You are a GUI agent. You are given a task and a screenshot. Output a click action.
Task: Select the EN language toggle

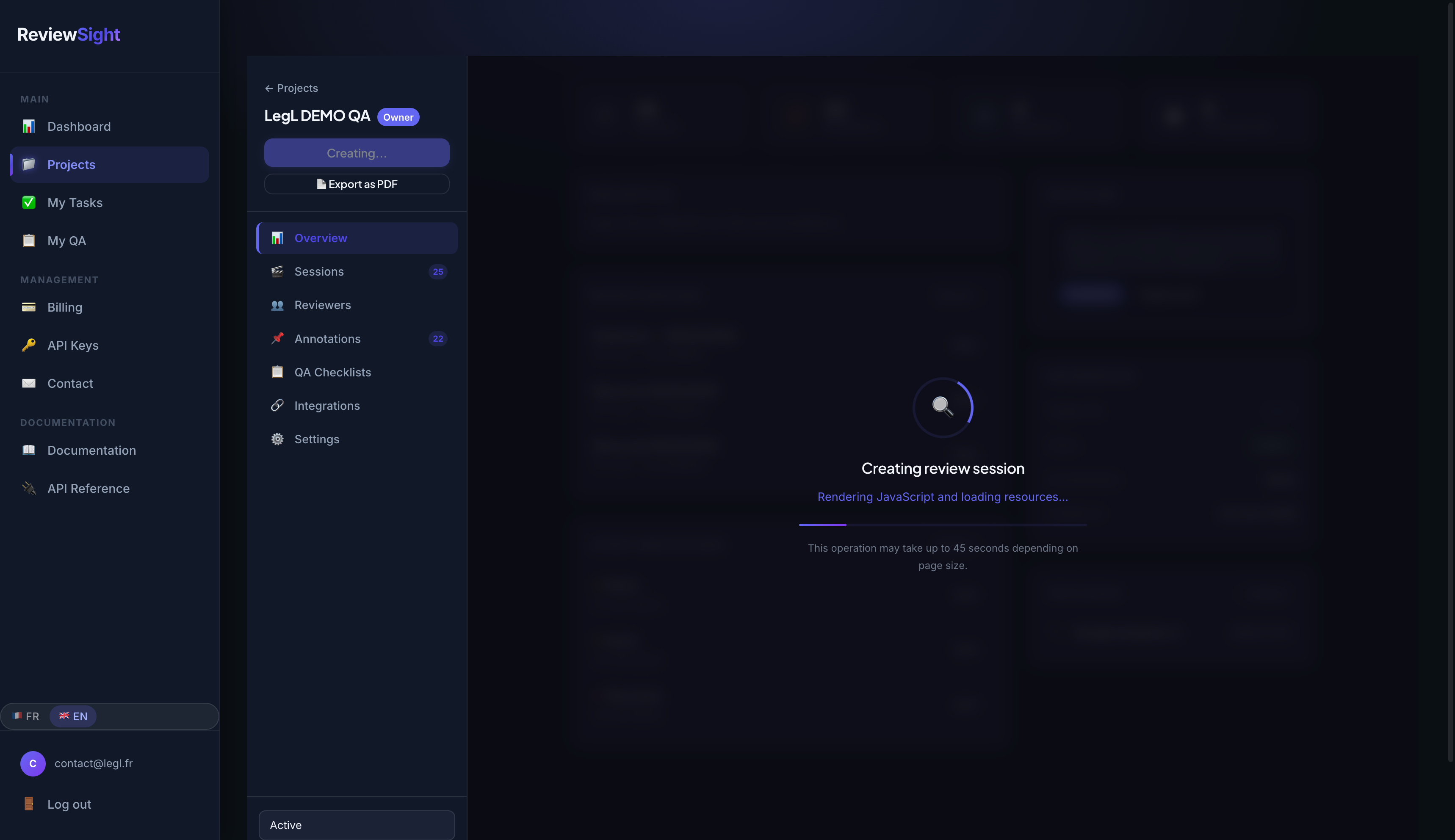73,716
